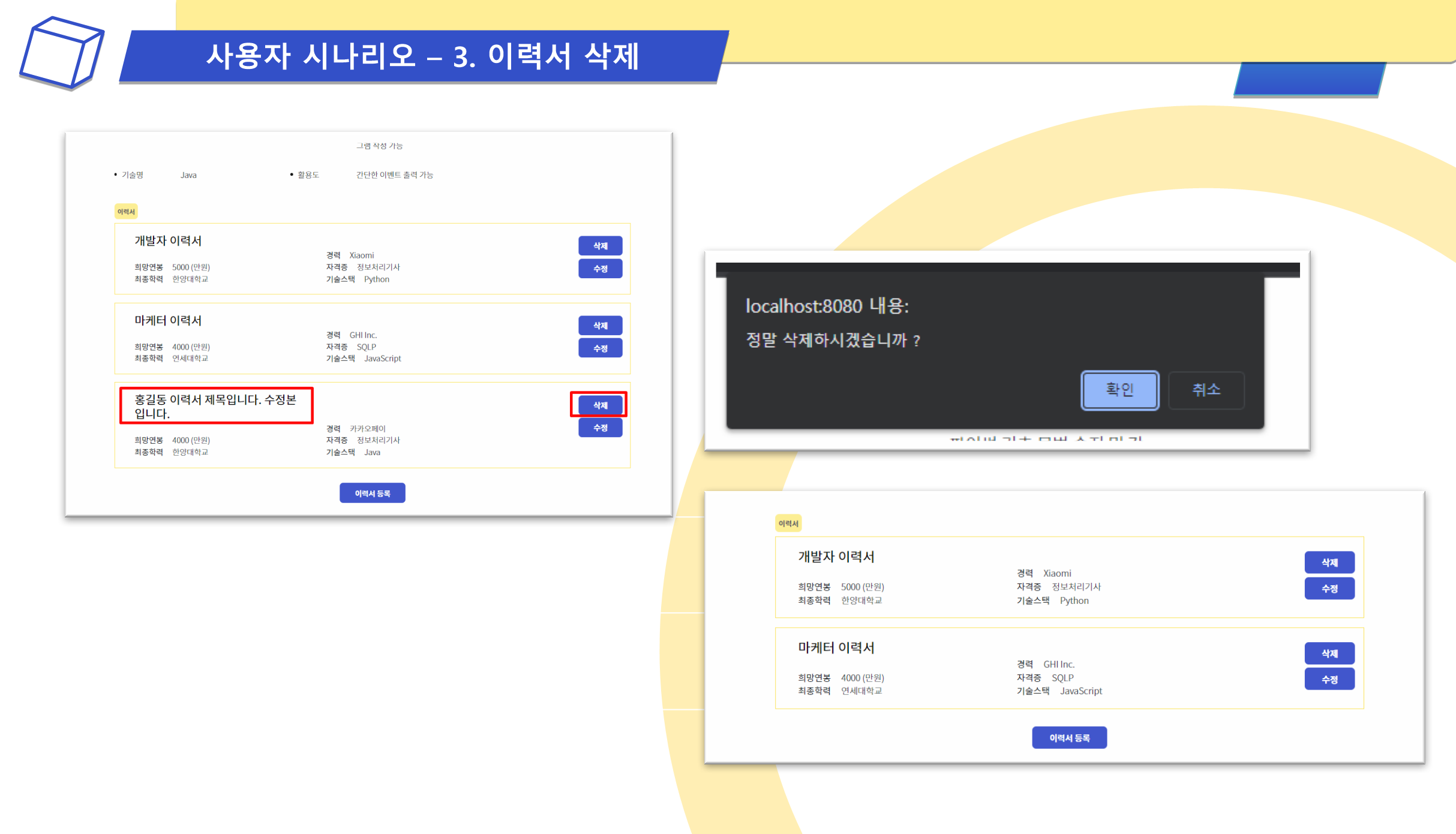Click the cube logo icon at top-left
Image resolution: width=1456 pixels, height=834 pixels.
click(62, 53)
